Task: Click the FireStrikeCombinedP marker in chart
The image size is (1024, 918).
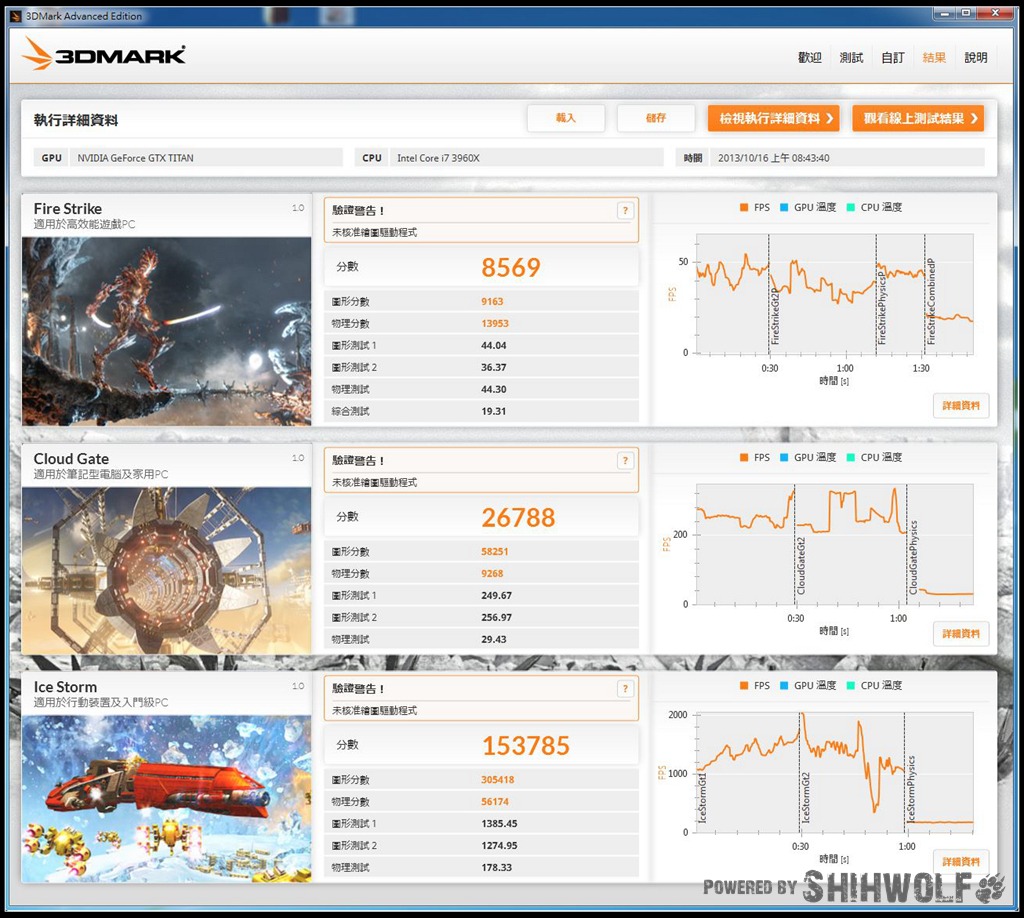Action: [931, 302]
